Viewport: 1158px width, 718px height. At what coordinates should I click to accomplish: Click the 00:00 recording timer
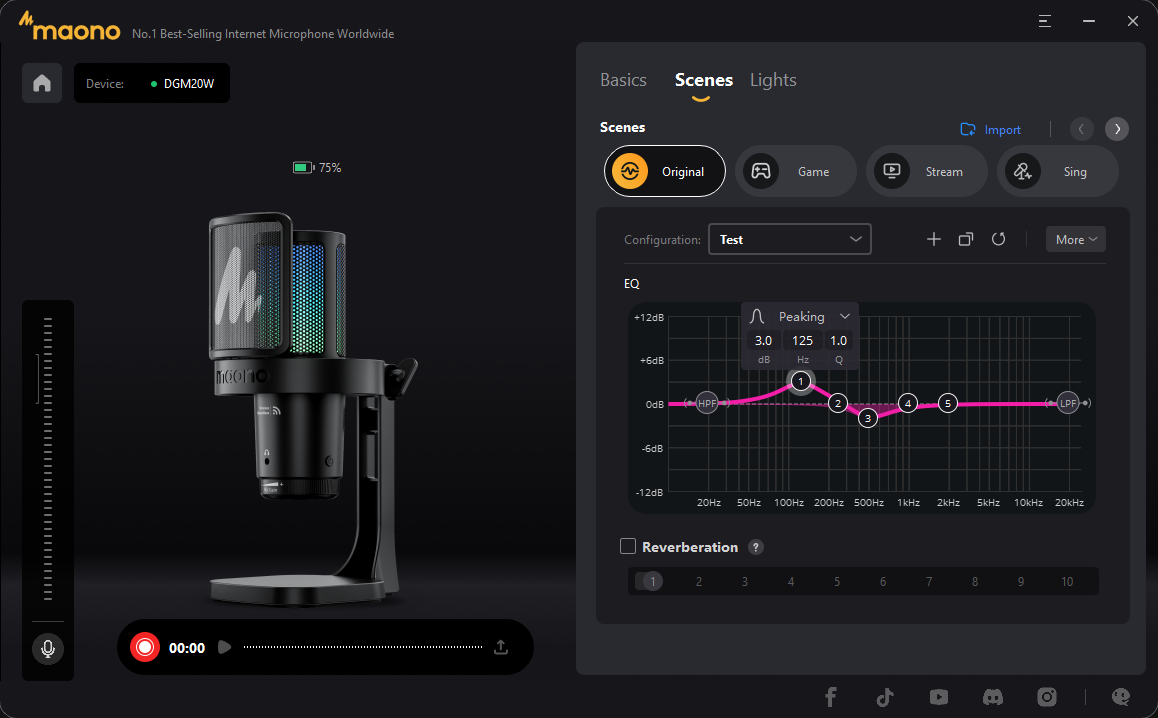(x=187, y=648)
